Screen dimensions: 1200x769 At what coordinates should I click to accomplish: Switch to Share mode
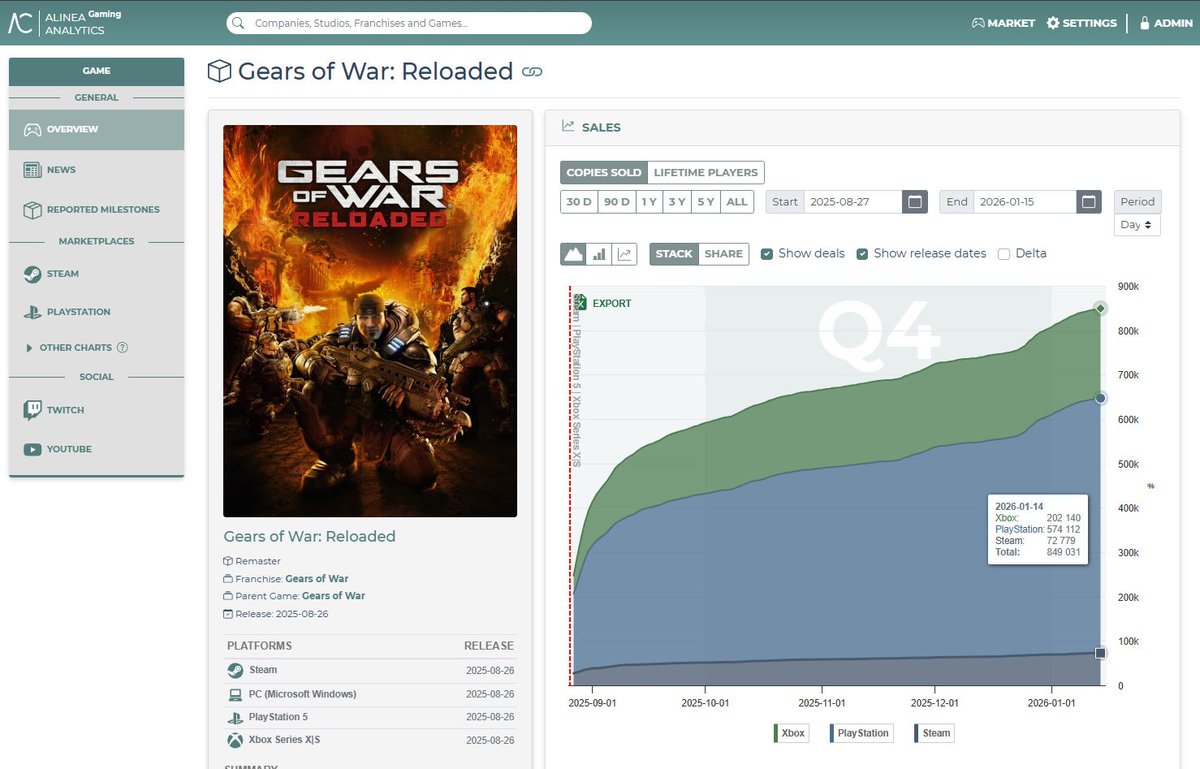pyautogui.click(x=724, y=254)
